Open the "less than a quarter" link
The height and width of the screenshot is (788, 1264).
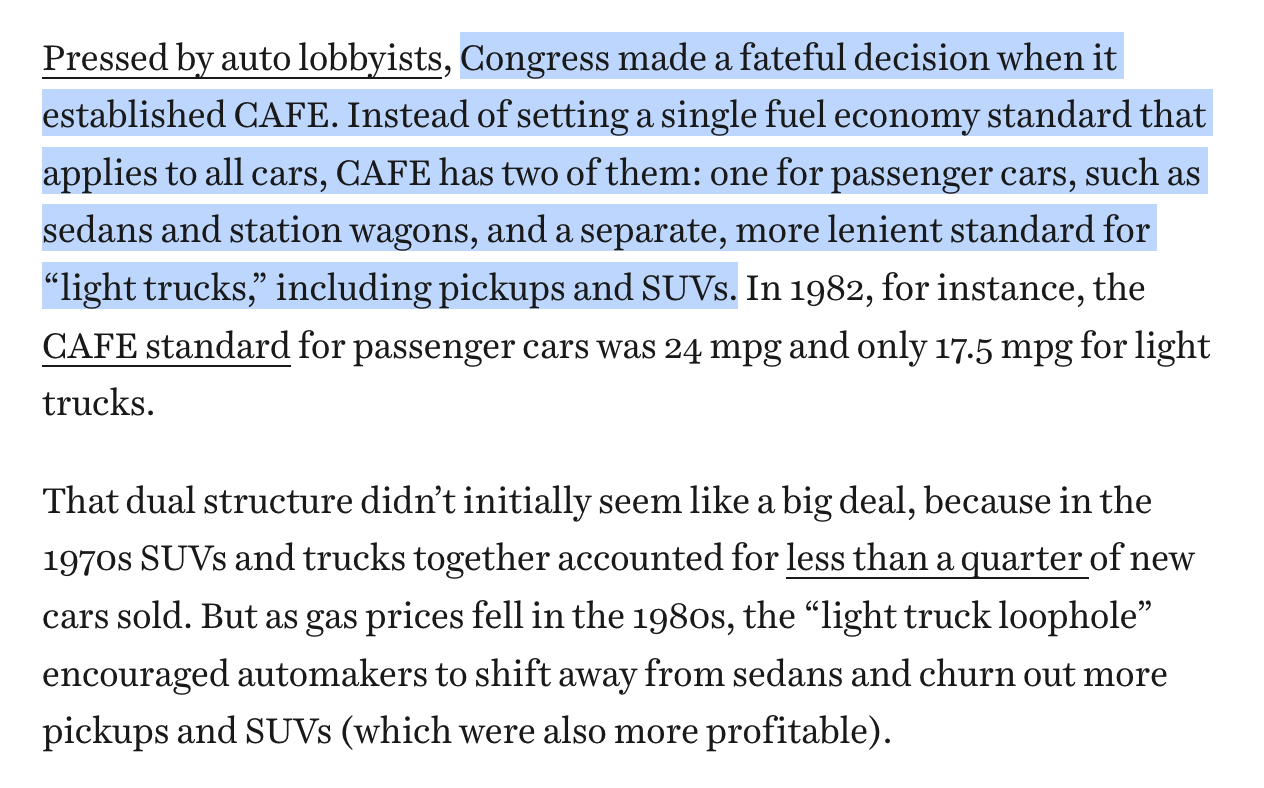936,559
